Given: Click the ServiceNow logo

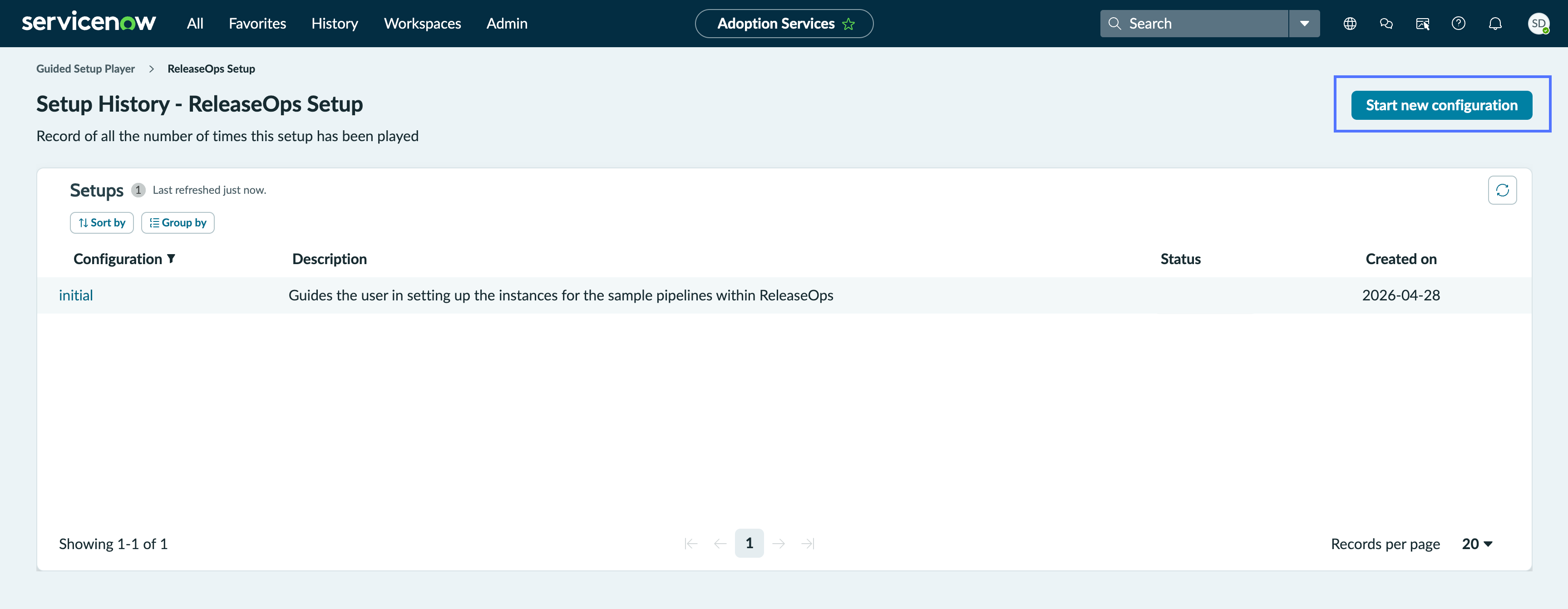Looking at the screenshot, I should click(x=89, y=23).
